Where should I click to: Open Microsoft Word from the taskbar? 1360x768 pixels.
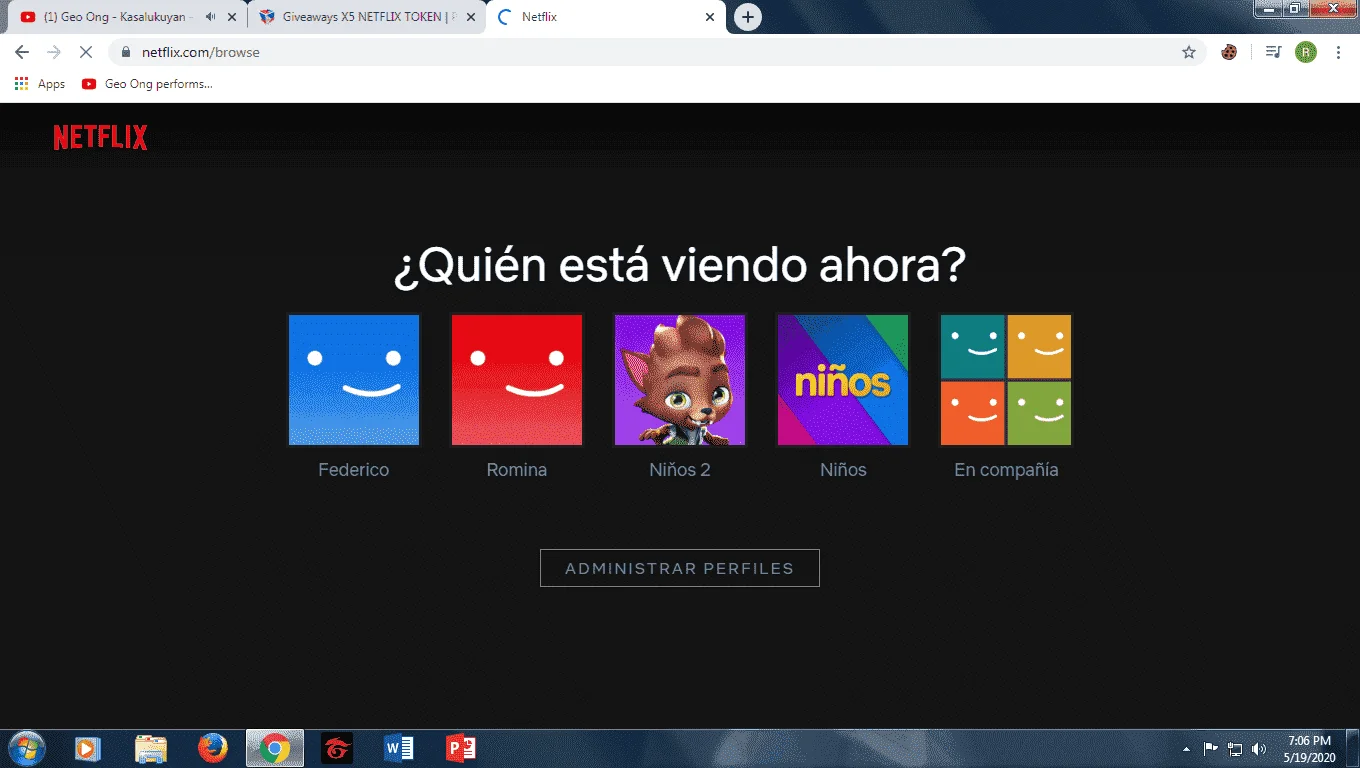[x=399, y=748]
